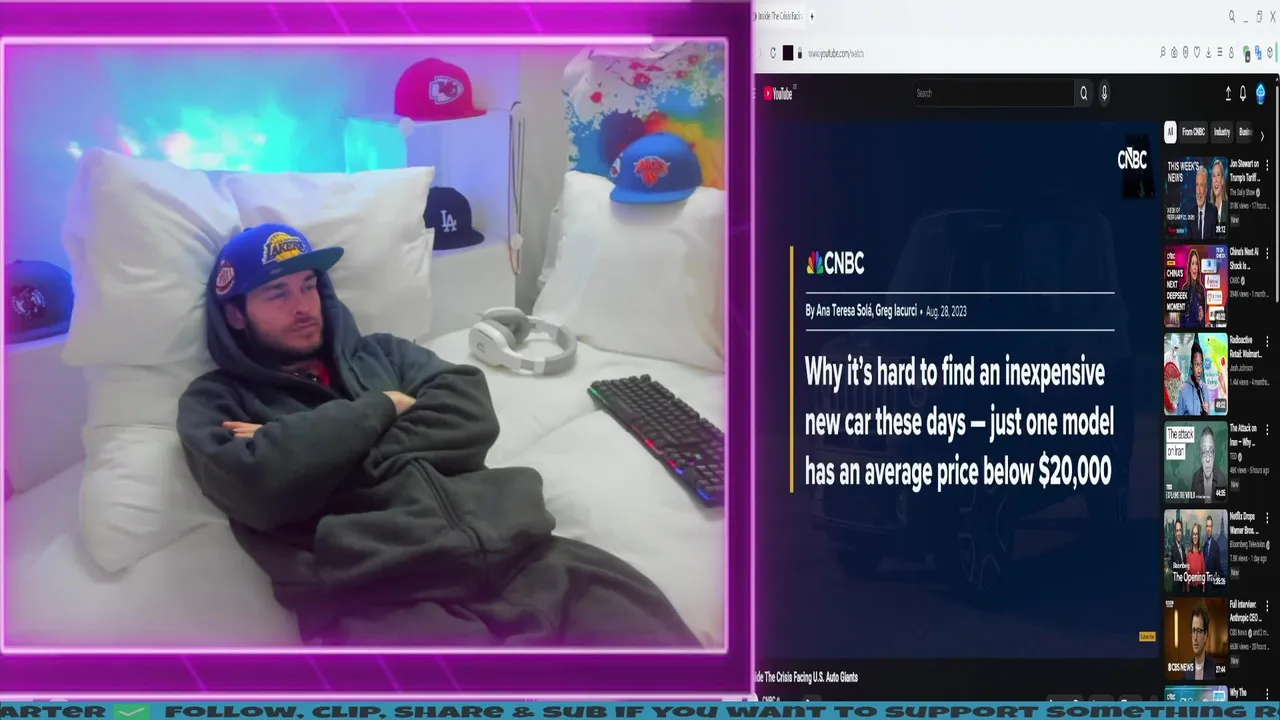1280x720 pixels.
Task: Click video title Crisis Facing U.S. Auto Giants
Action: [806, 677]
